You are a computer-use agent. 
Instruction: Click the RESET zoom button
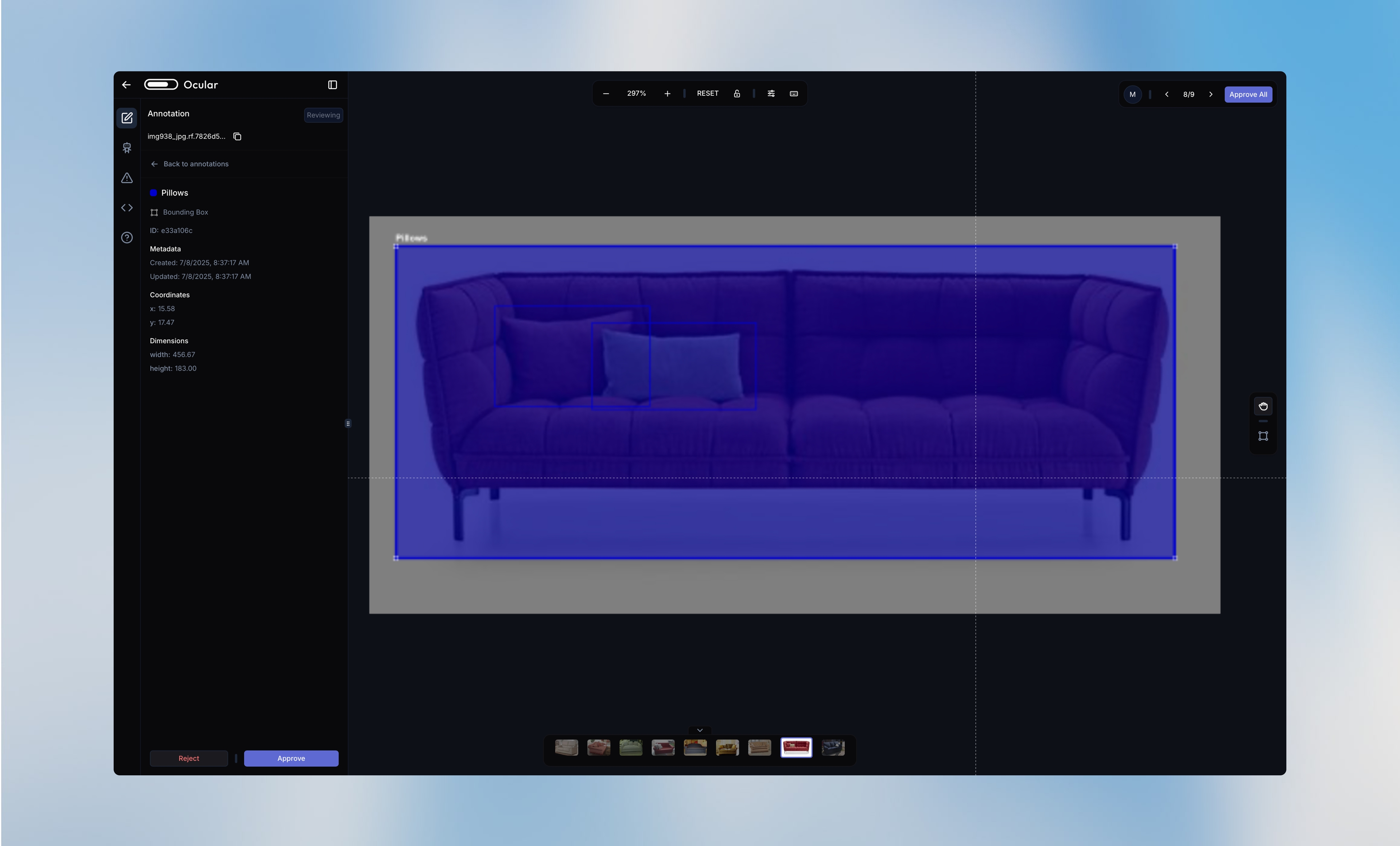tap(707, 94)
